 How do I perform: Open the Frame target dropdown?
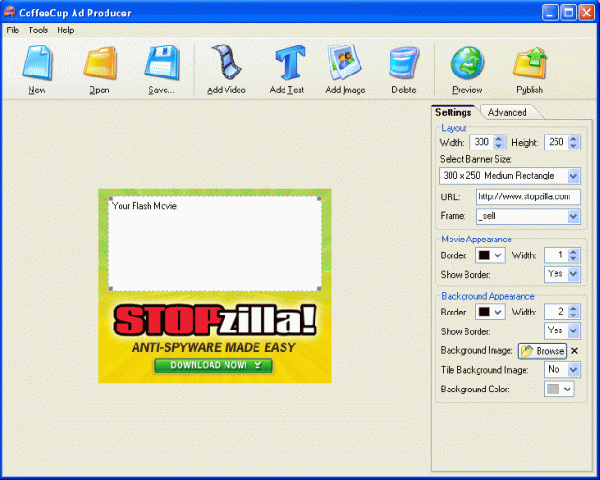573,216
